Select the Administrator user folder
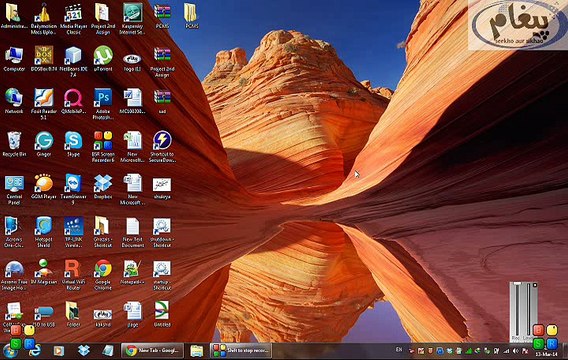Image resolution: width=568 pixels, height=360 pixels. tap(14, 15)
